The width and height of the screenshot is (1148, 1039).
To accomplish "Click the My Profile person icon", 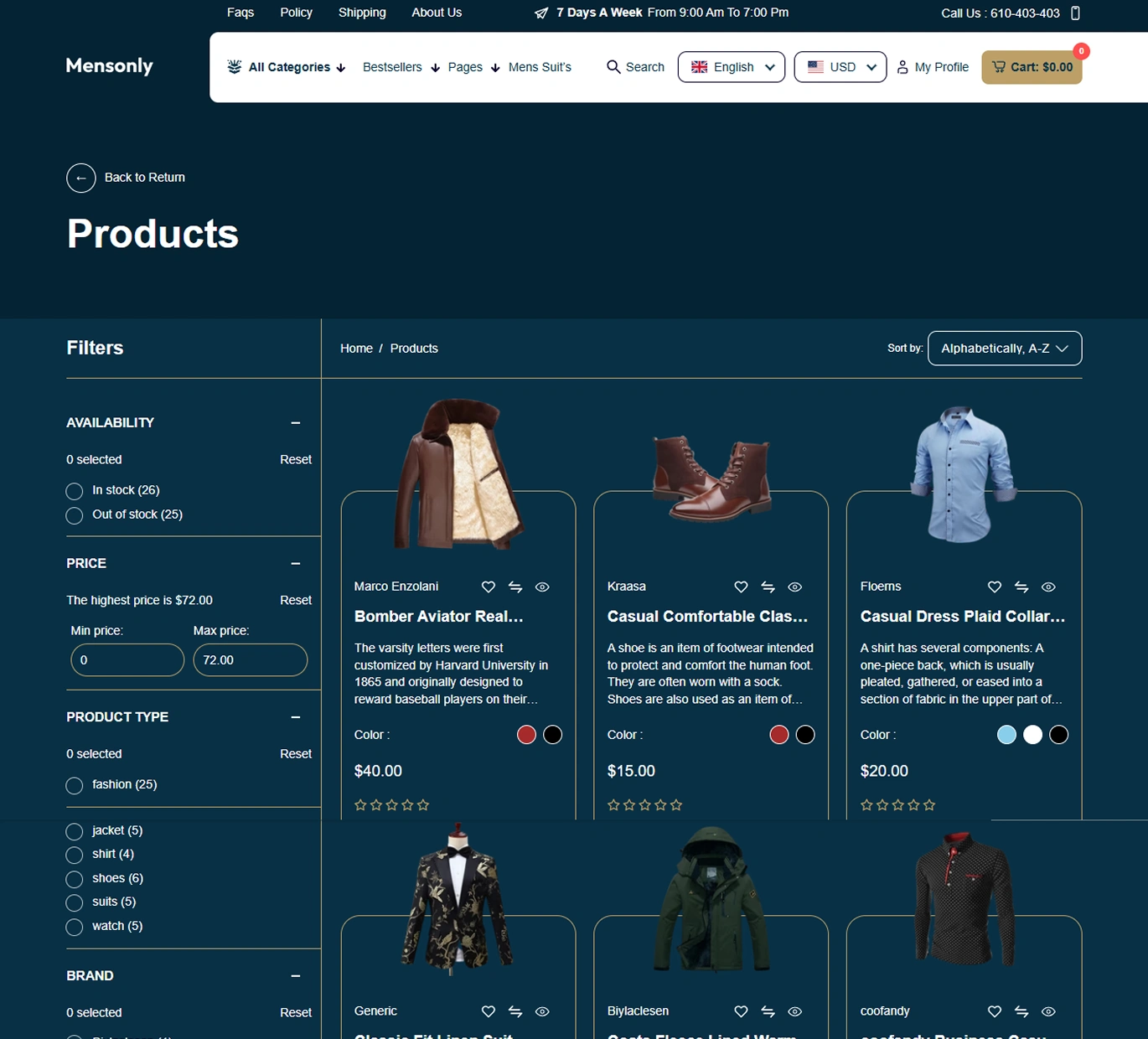I will [902, 67].
